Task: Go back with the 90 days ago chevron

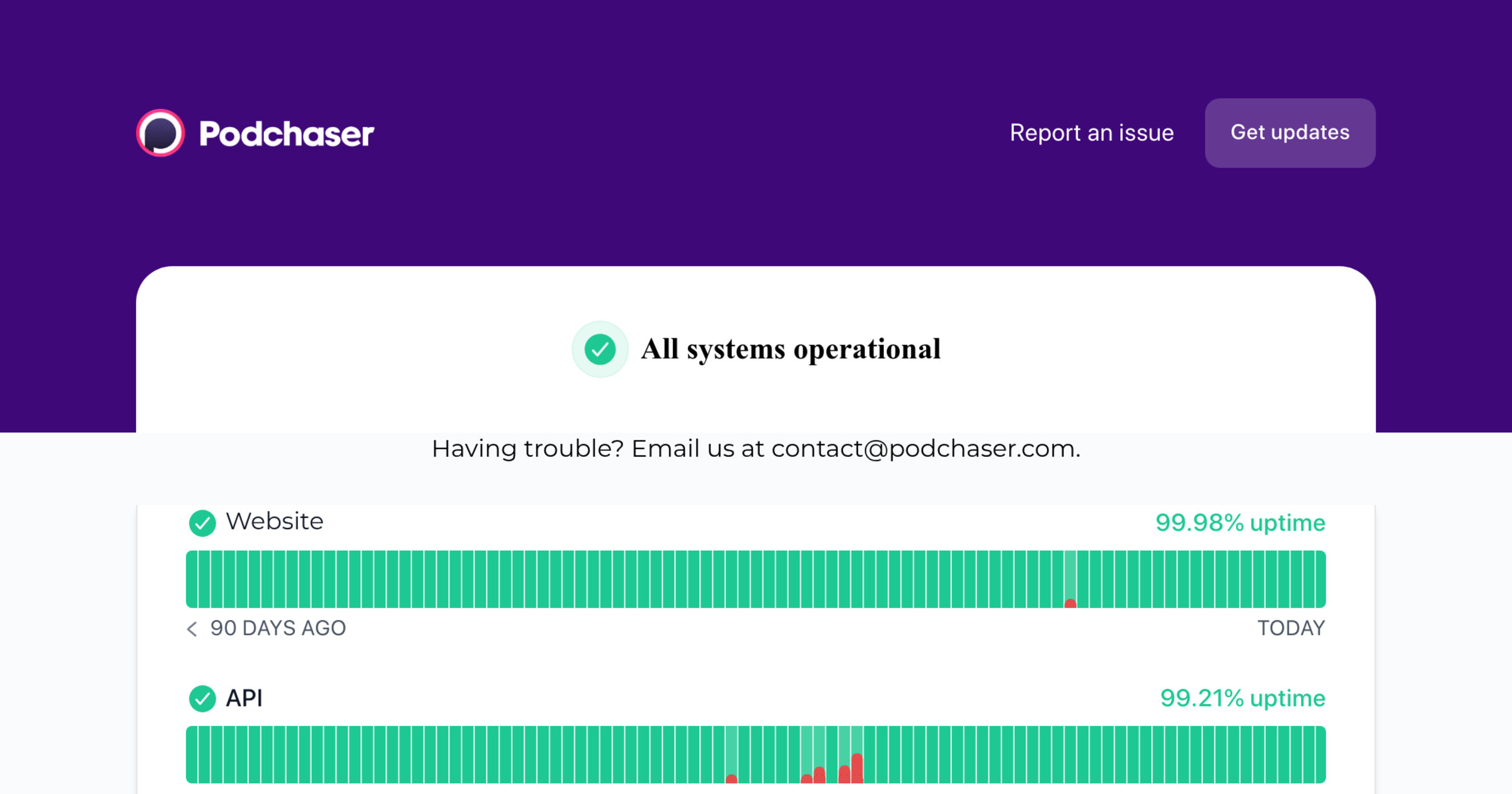Action: coord(192,628)
